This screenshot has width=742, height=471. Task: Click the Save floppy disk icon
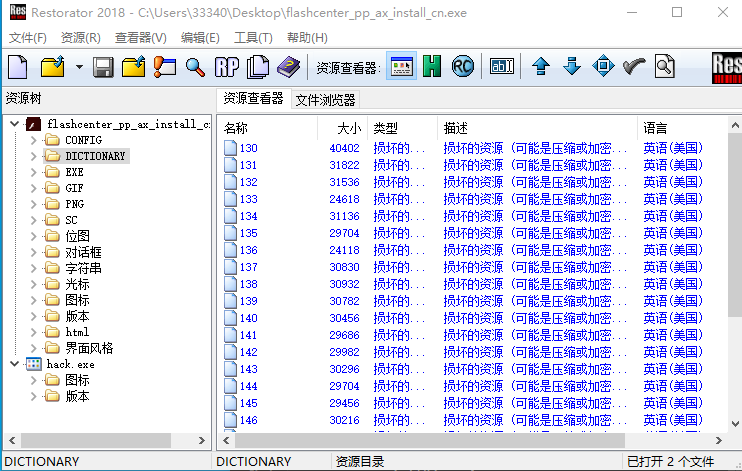(x=103, y=67)
